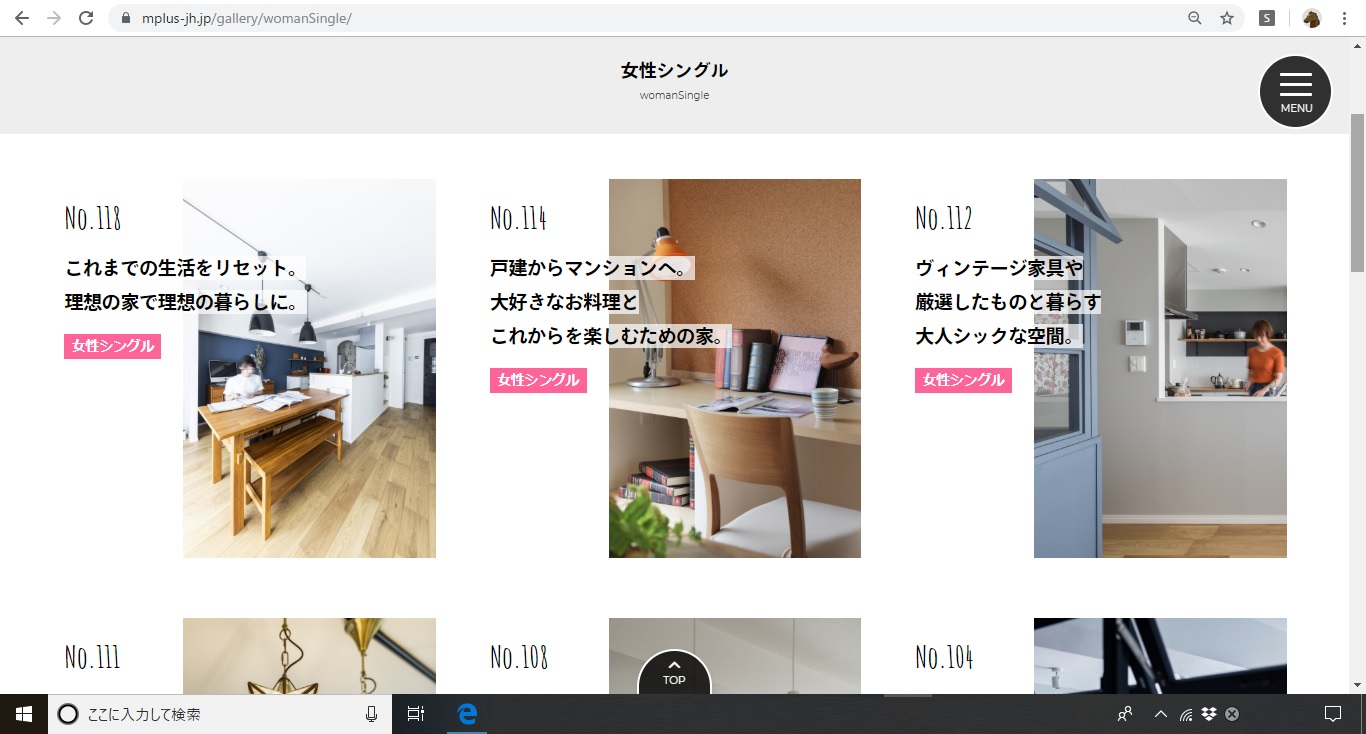View site information via the lock icon

[x=125, y=18]
